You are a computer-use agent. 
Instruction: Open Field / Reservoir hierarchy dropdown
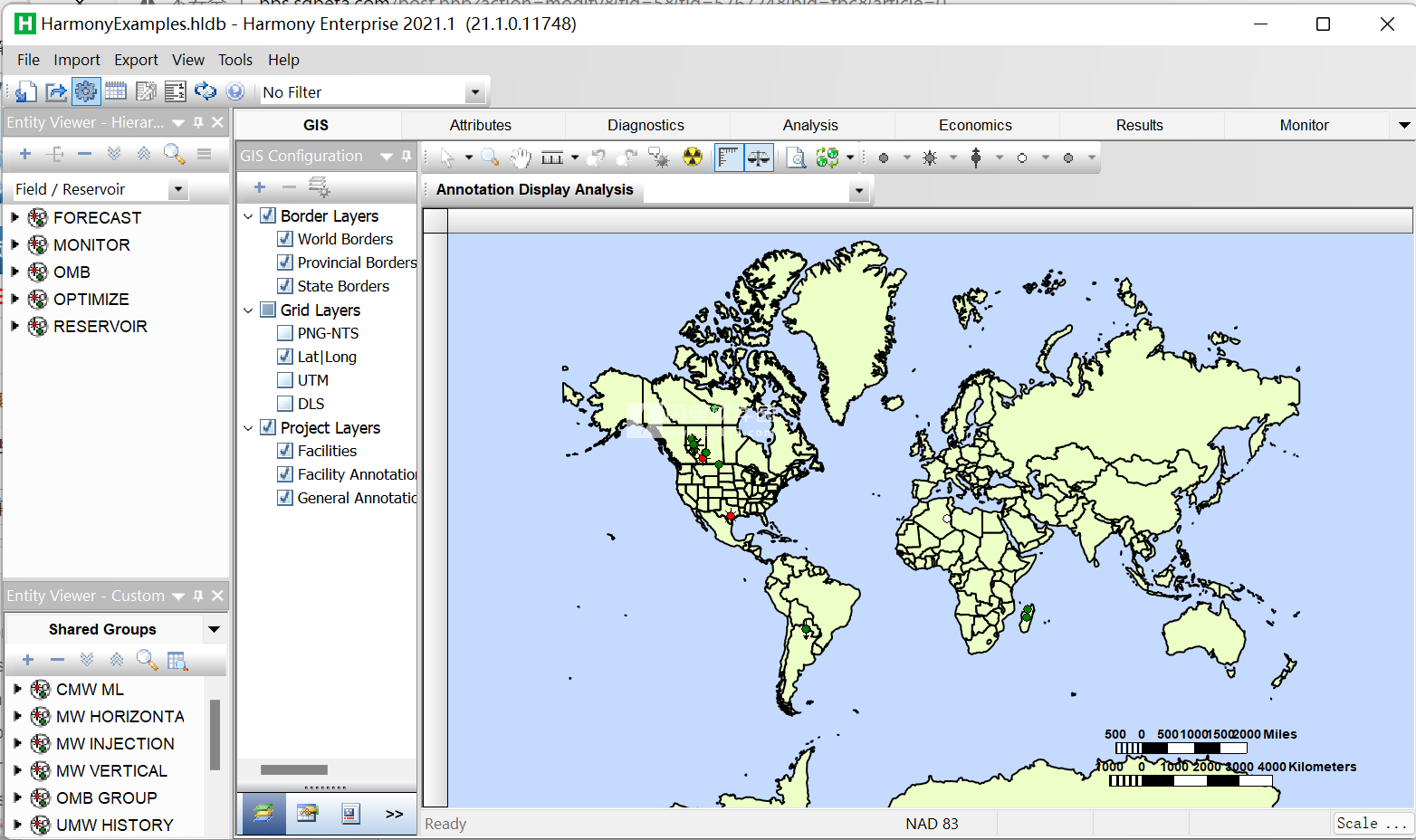[178, 189]
